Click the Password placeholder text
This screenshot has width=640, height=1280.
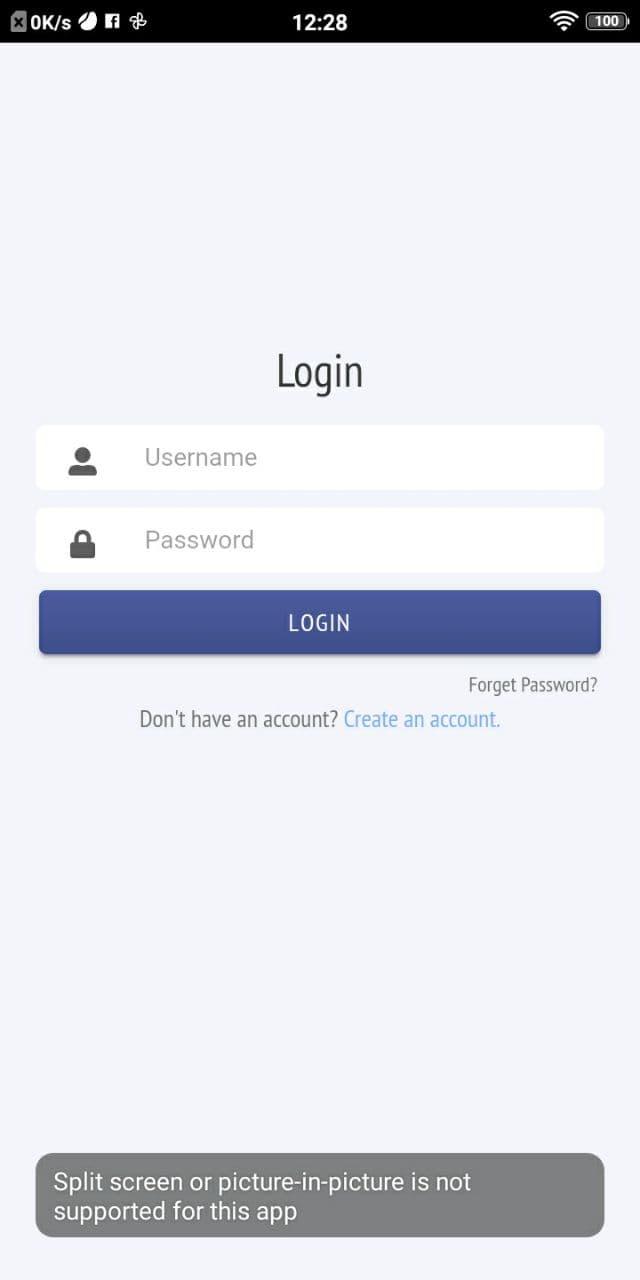tap(199, 540)
